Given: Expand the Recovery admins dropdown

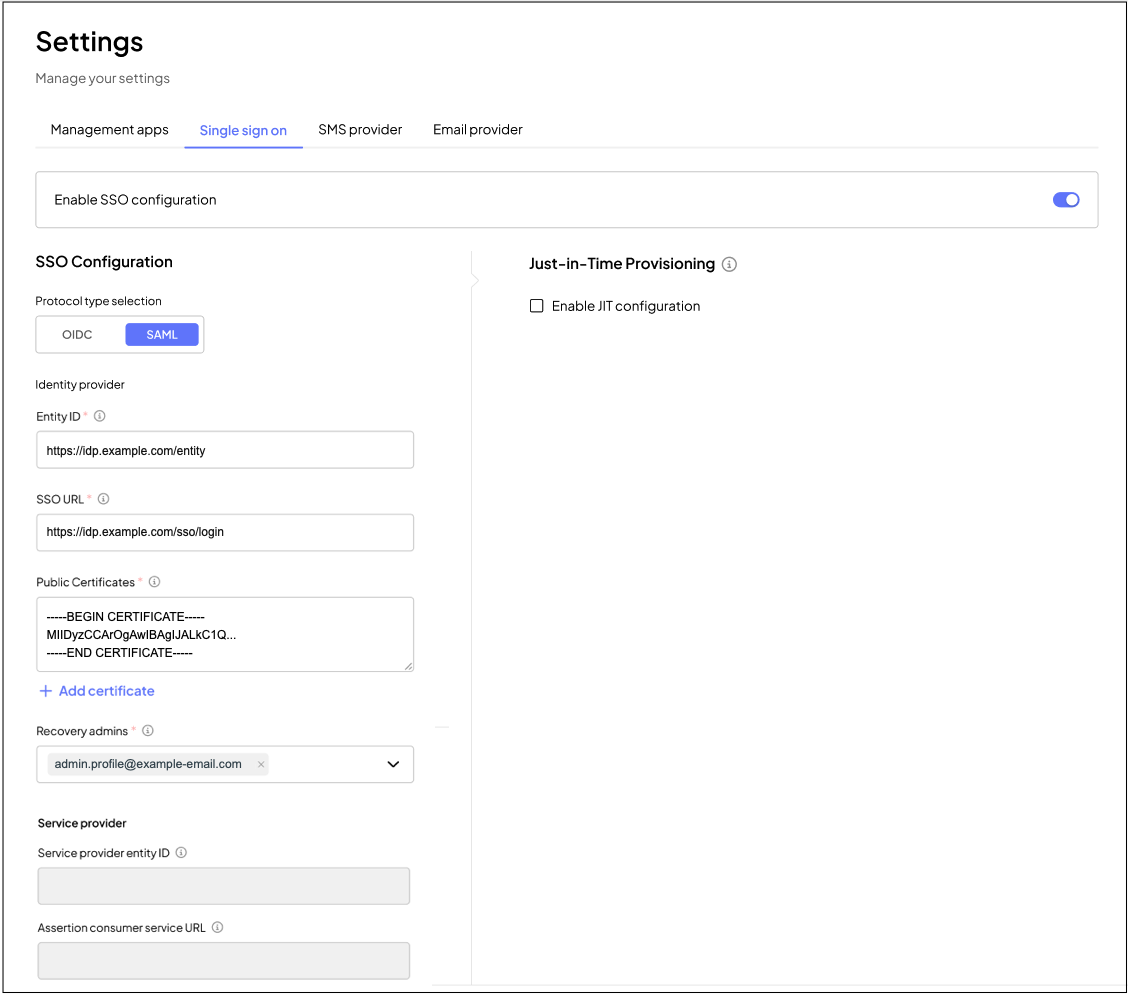Looking at the screenshot, I should tap(393, 764).
